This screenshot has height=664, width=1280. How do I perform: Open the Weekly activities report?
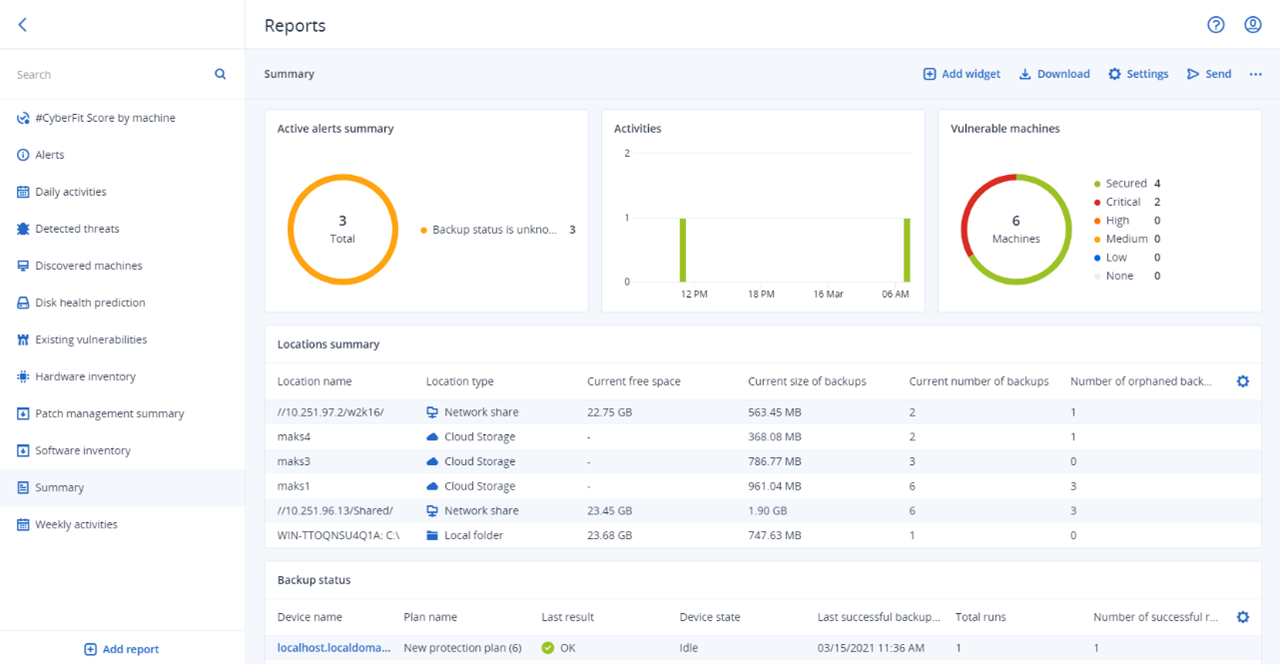(76, 525)
